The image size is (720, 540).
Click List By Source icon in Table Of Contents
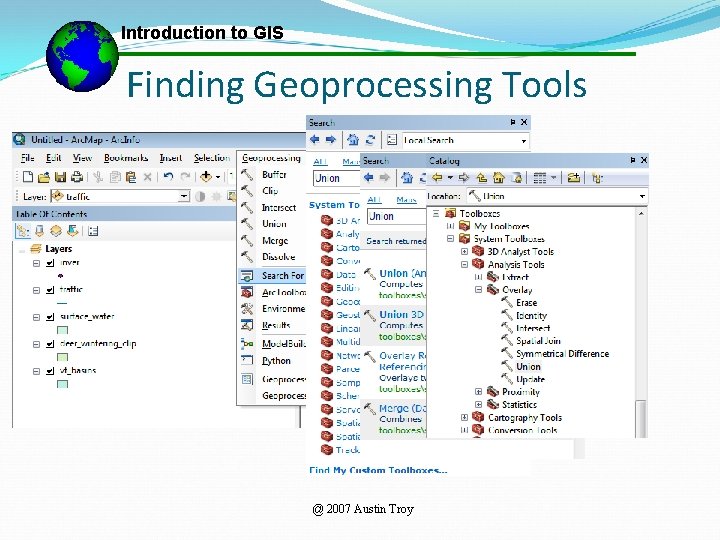(39, 231)
